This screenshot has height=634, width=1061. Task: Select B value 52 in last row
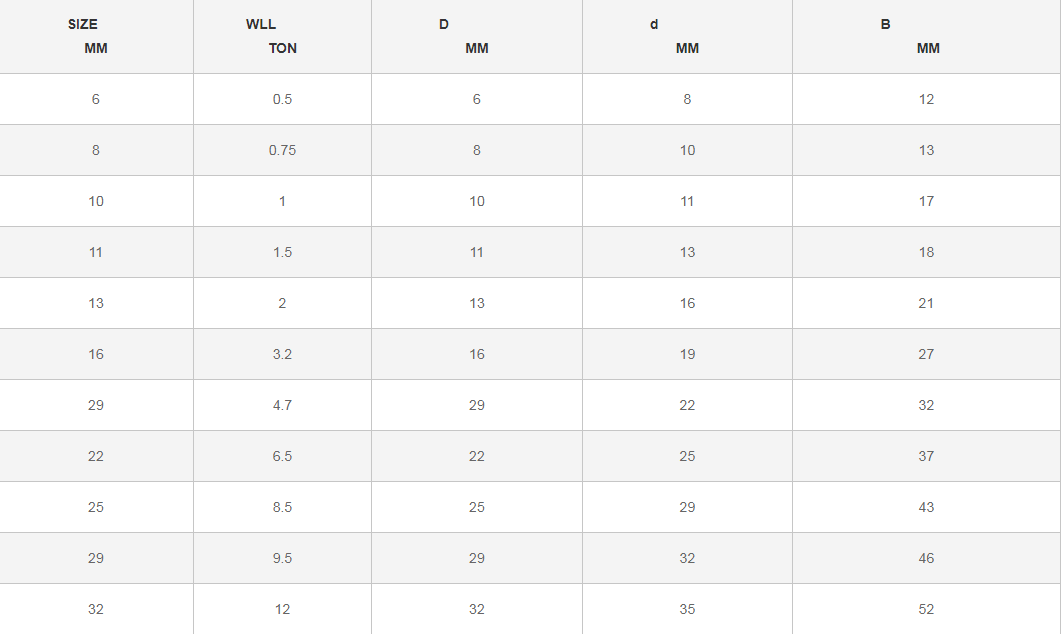(926, 609)
